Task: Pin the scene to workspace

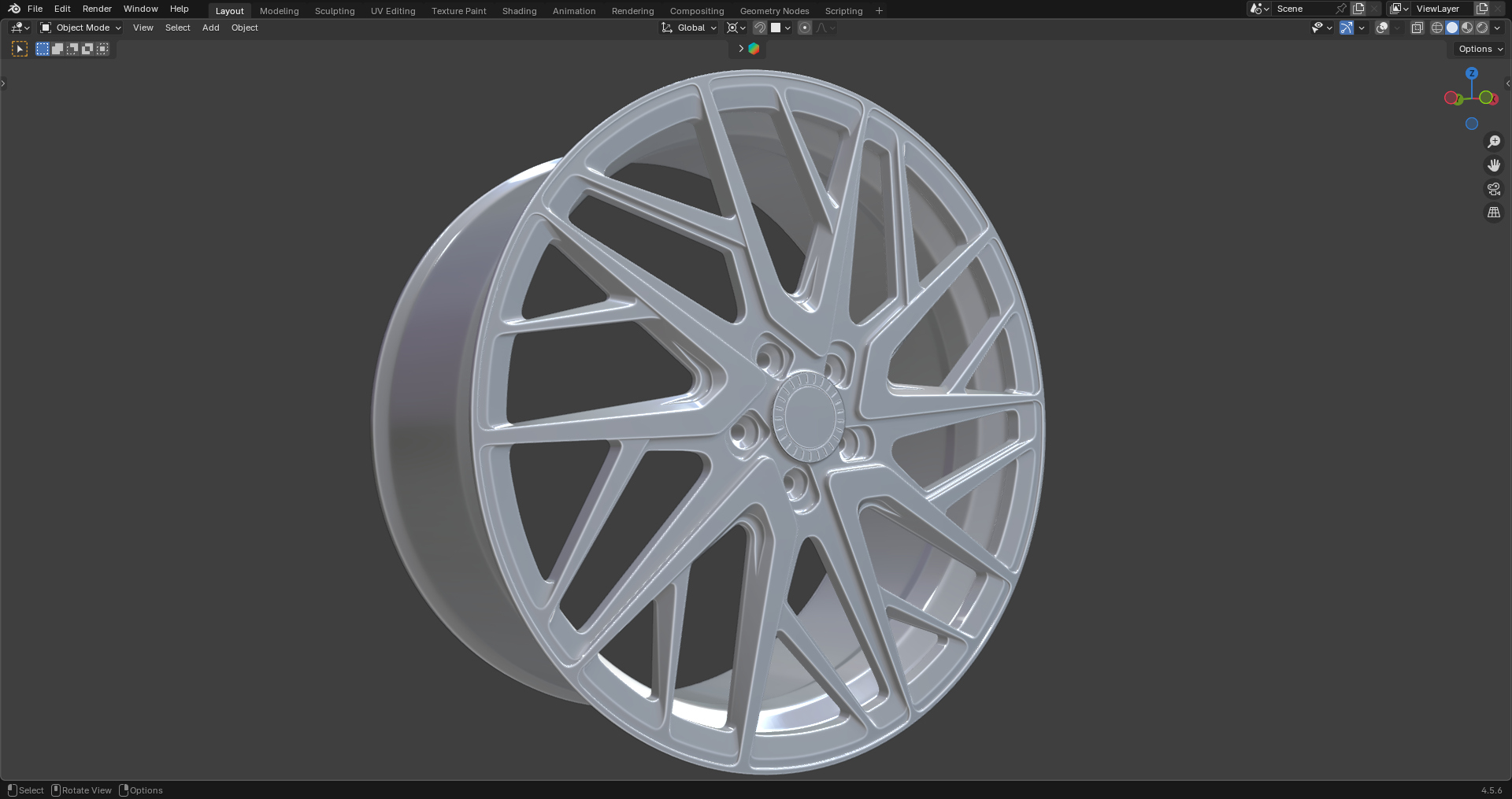Action: [x=1341, y=9]
